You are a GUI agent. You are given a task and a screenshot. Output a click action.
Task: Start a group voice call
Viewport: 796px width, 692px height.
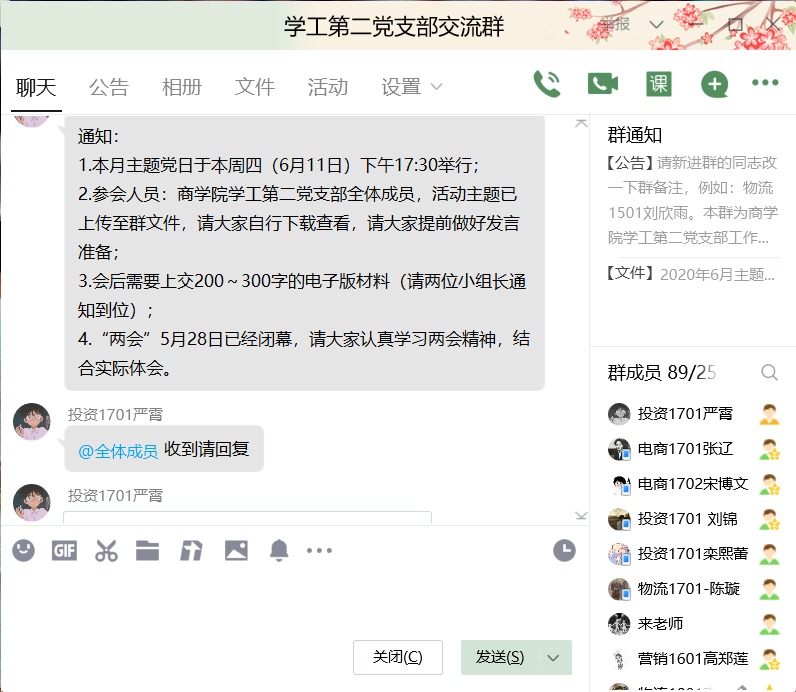(547, 84)
